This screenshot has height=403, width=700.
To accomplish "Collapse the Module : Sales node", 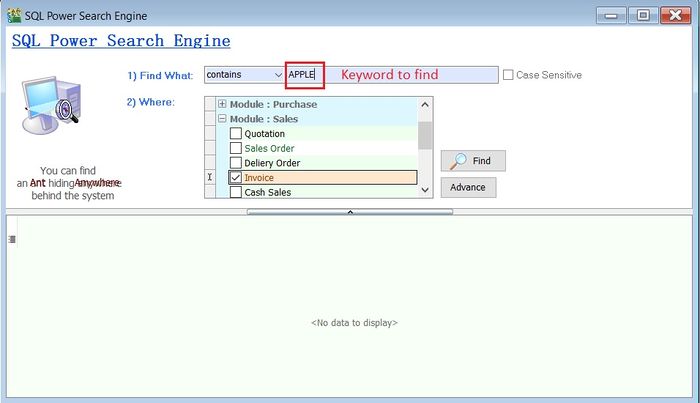I will coord(222,119).
